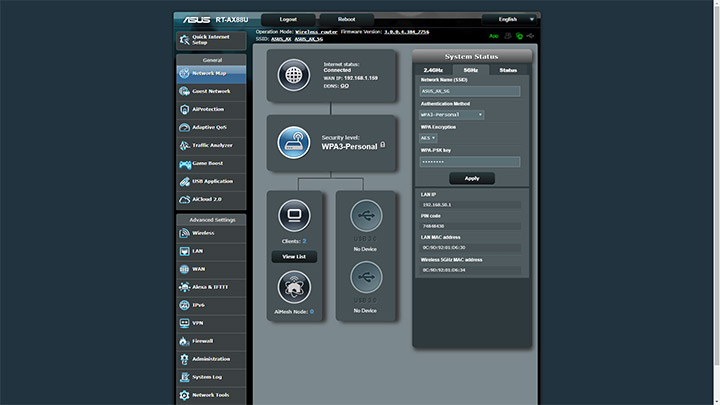Switch to the Status tab
720x405 pixels.
point(508,71)
